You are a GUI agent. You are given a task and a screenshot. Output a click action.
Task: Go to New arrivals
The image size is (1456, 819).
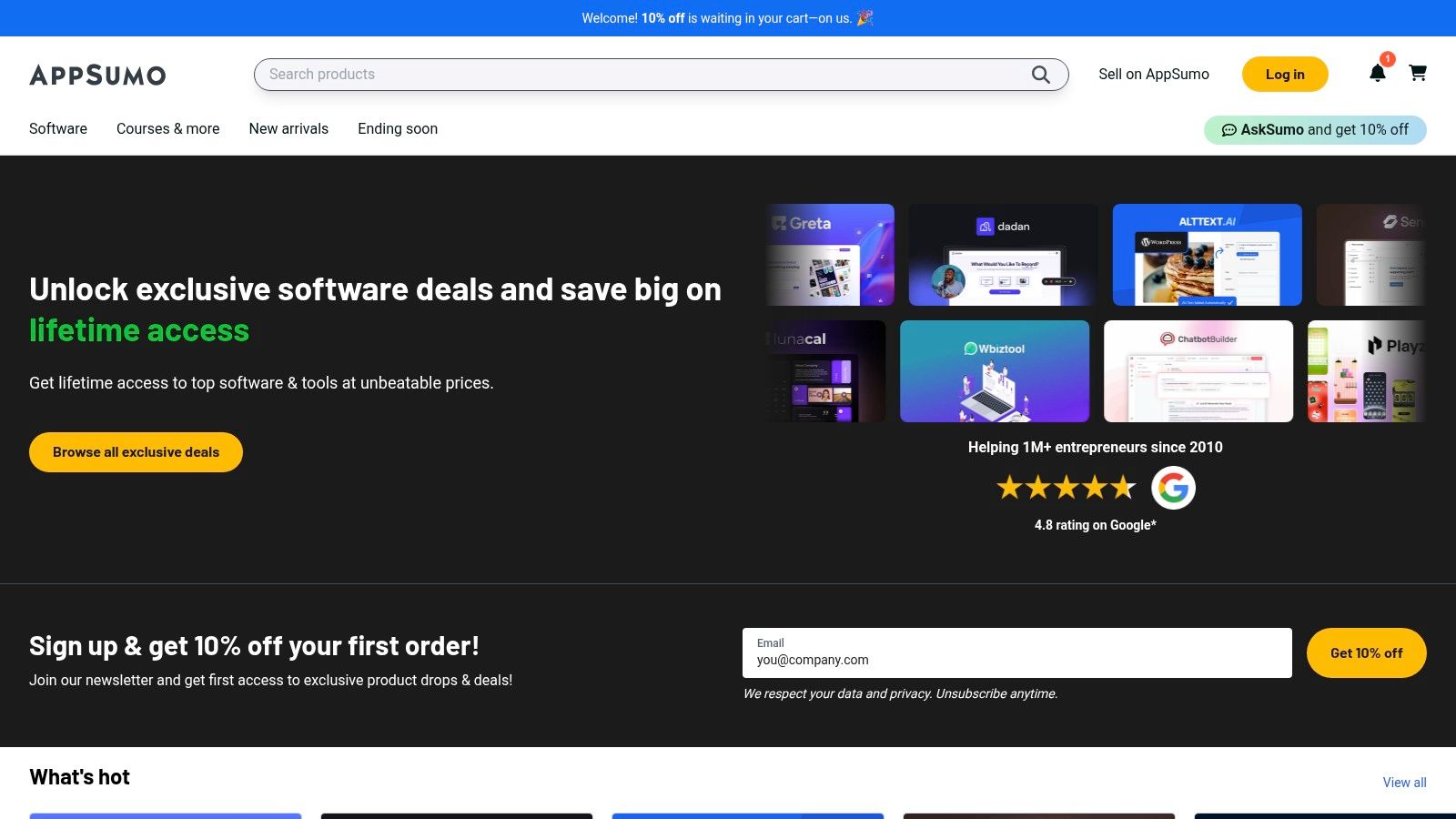point(288,128)
